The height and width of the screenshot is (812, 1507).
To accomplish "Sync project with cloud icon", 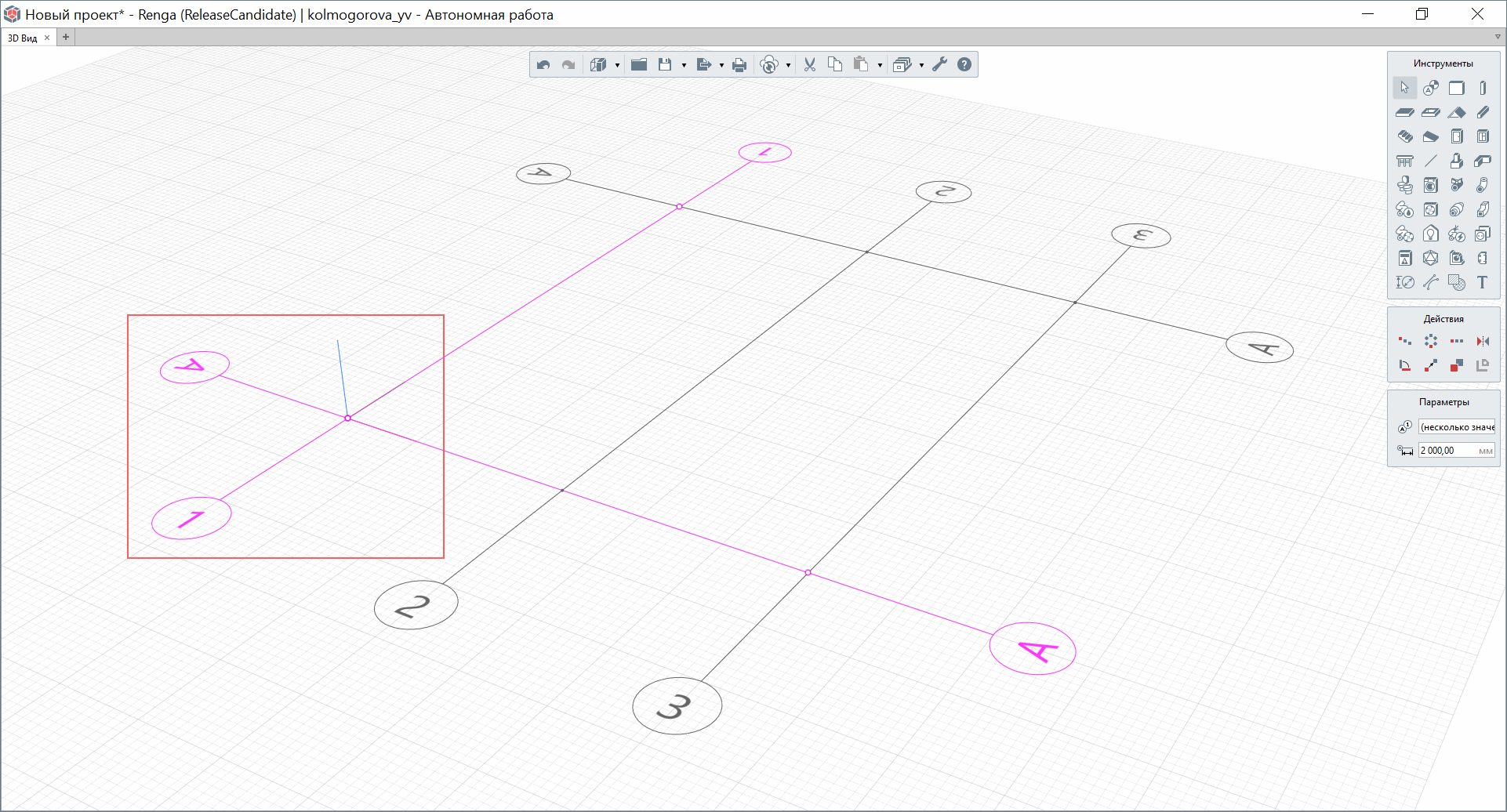I will (769, 64).
